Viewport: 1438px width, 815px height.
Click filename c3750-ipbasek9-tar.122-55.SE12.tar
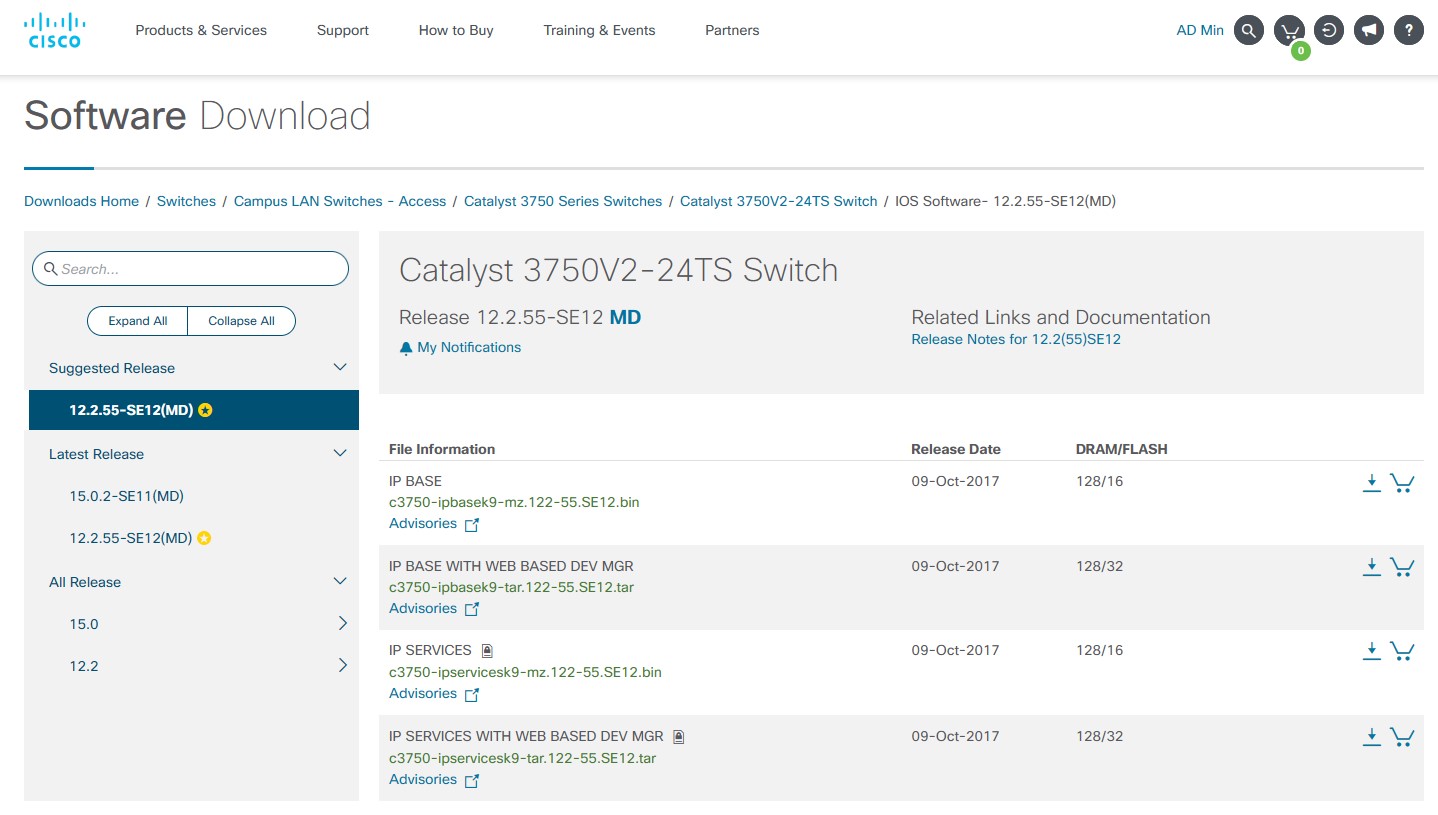tap(511, 587)
